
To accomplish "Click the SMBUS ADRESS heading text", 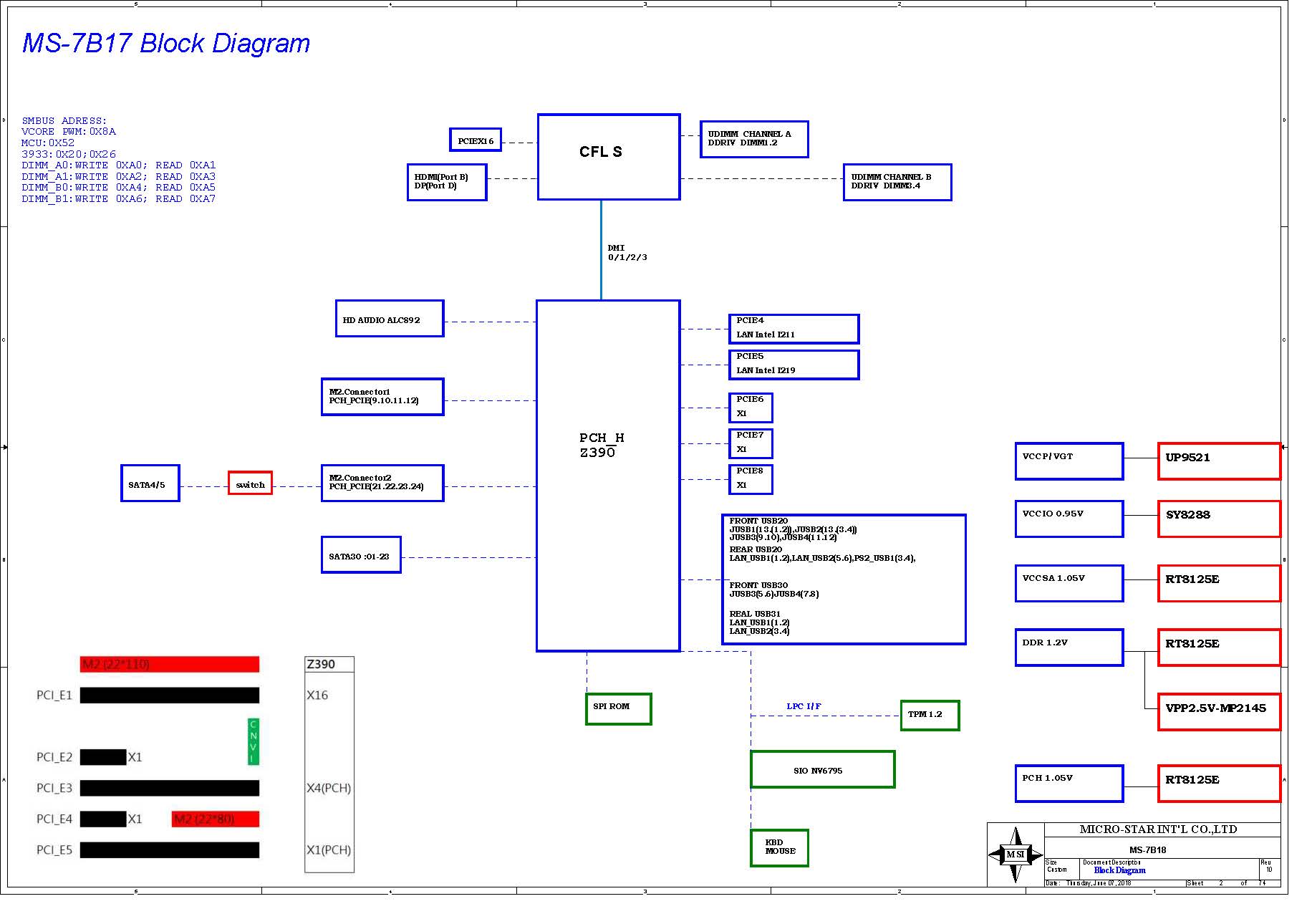I will coord(64,121).
